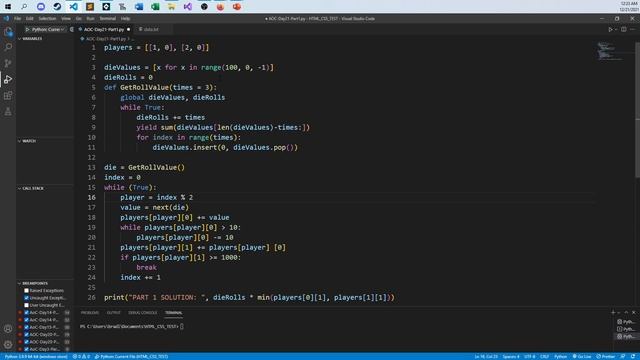Toggle first AOC-Day20 breakpoint checkbox
This screenshot has height=360, width=640.
tap(27, 335)
